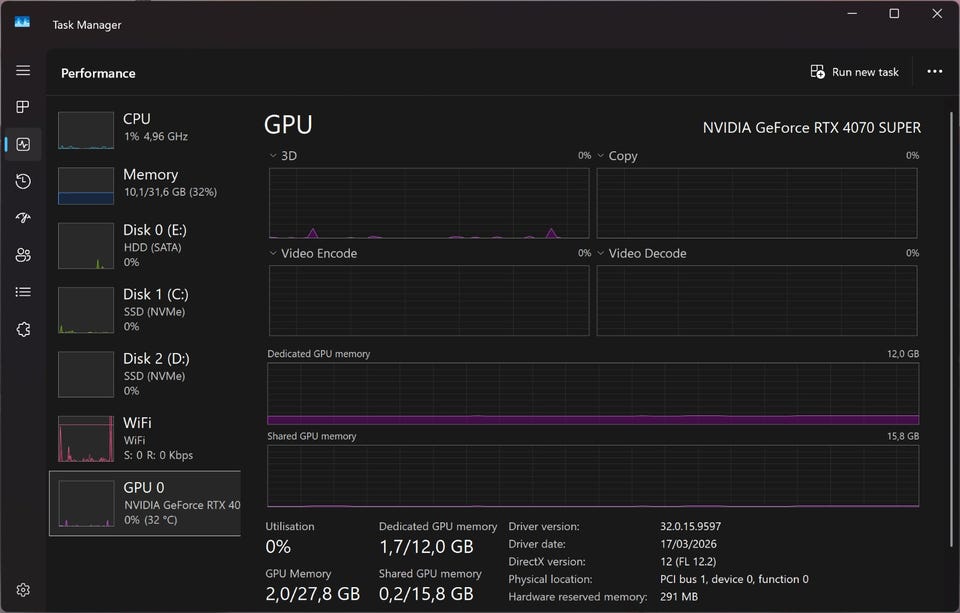Open the Startup apps icon

coord(23,218)
